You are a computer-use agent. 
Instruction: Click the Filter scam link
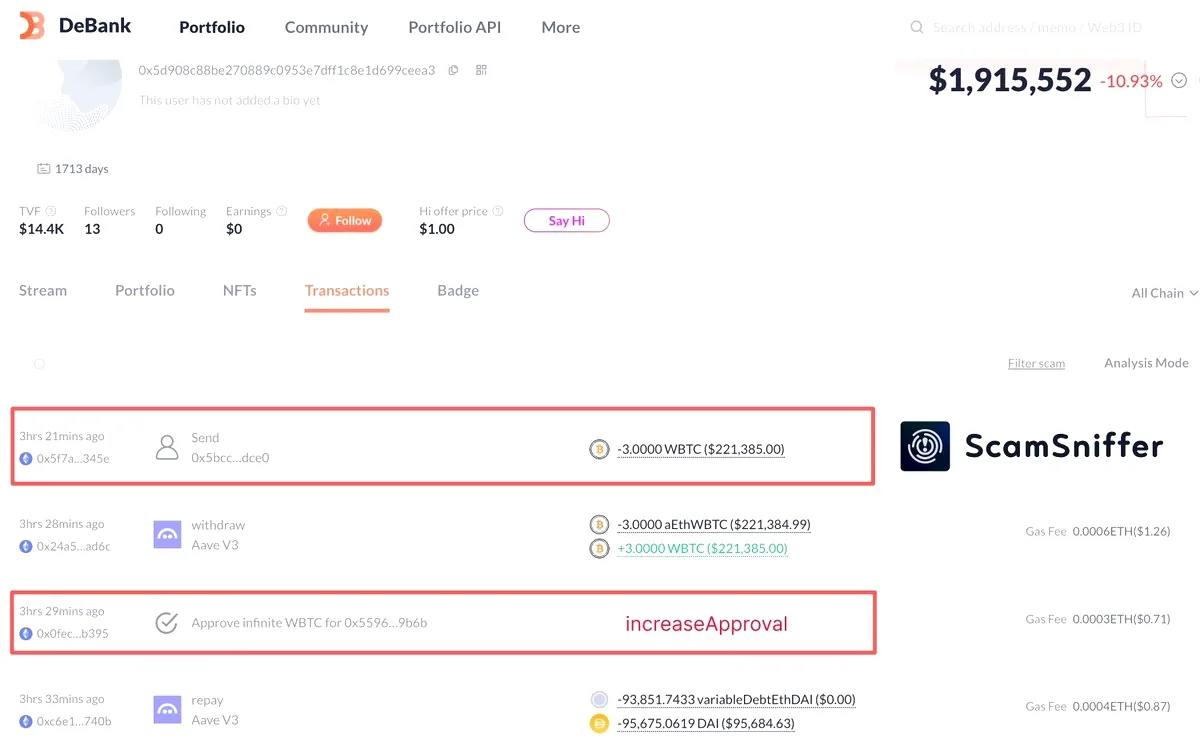(x=1036, y=363)
